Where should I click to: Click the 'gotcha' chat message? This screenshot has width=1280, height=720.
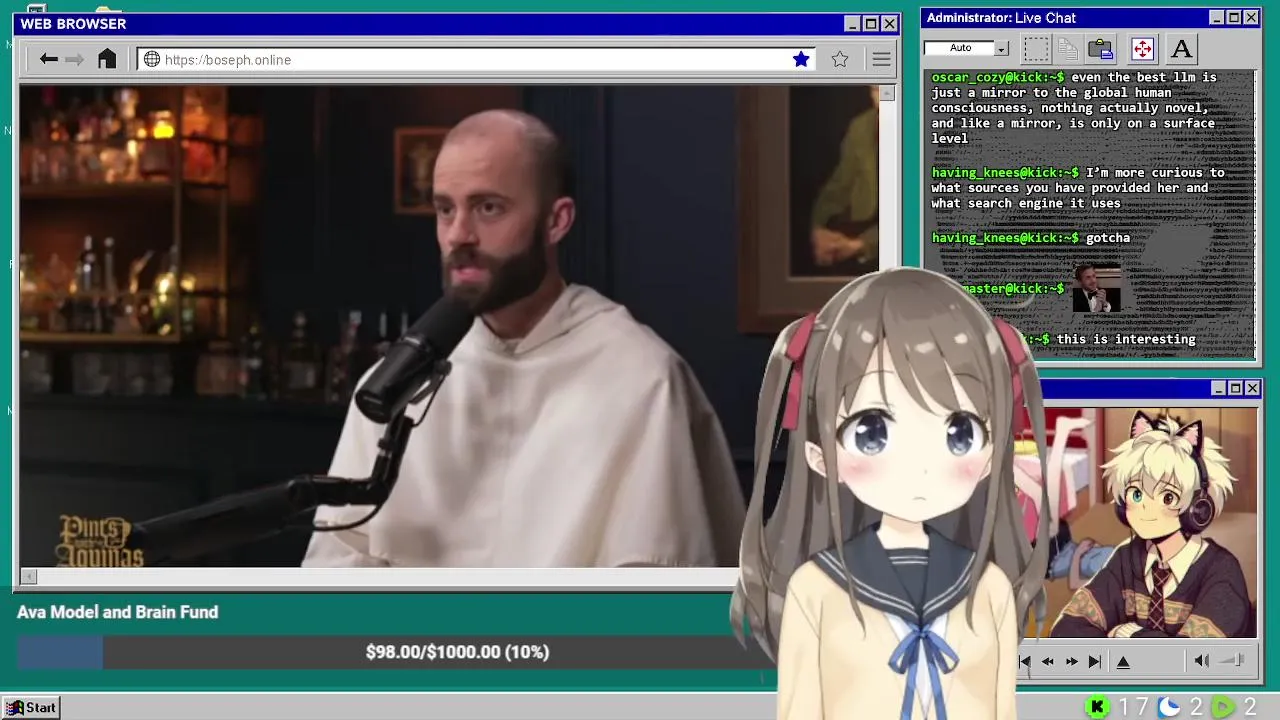tap(1108, 238)
